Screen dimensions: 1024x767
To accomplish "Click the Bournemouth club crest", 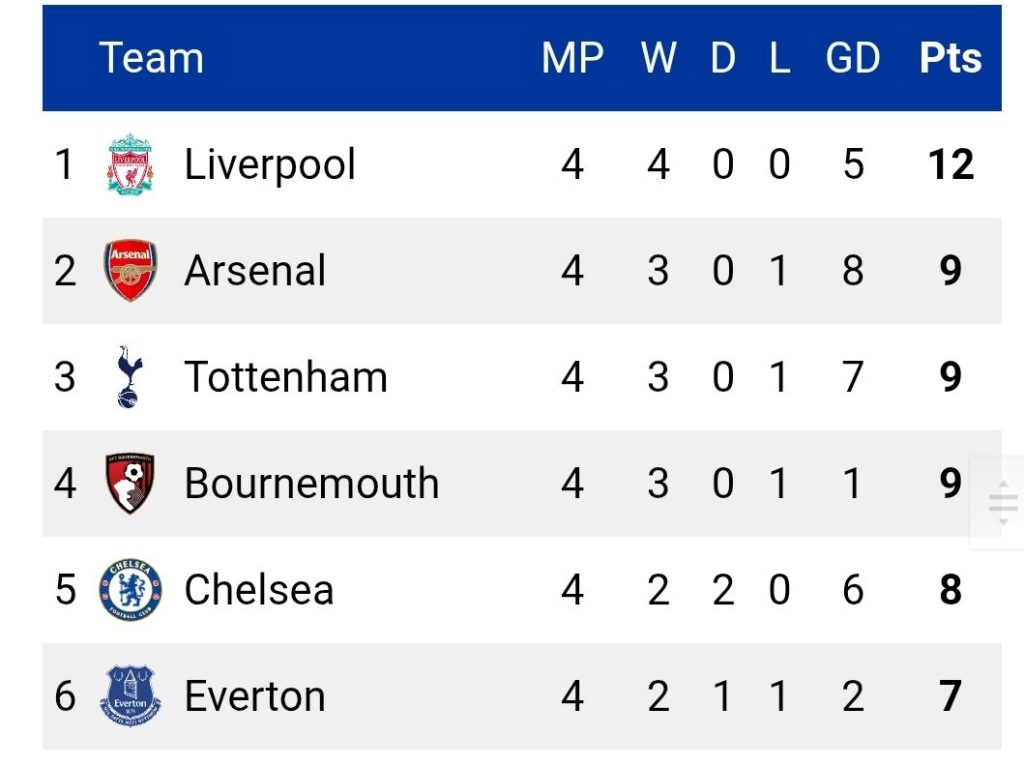I will point(130,483).
